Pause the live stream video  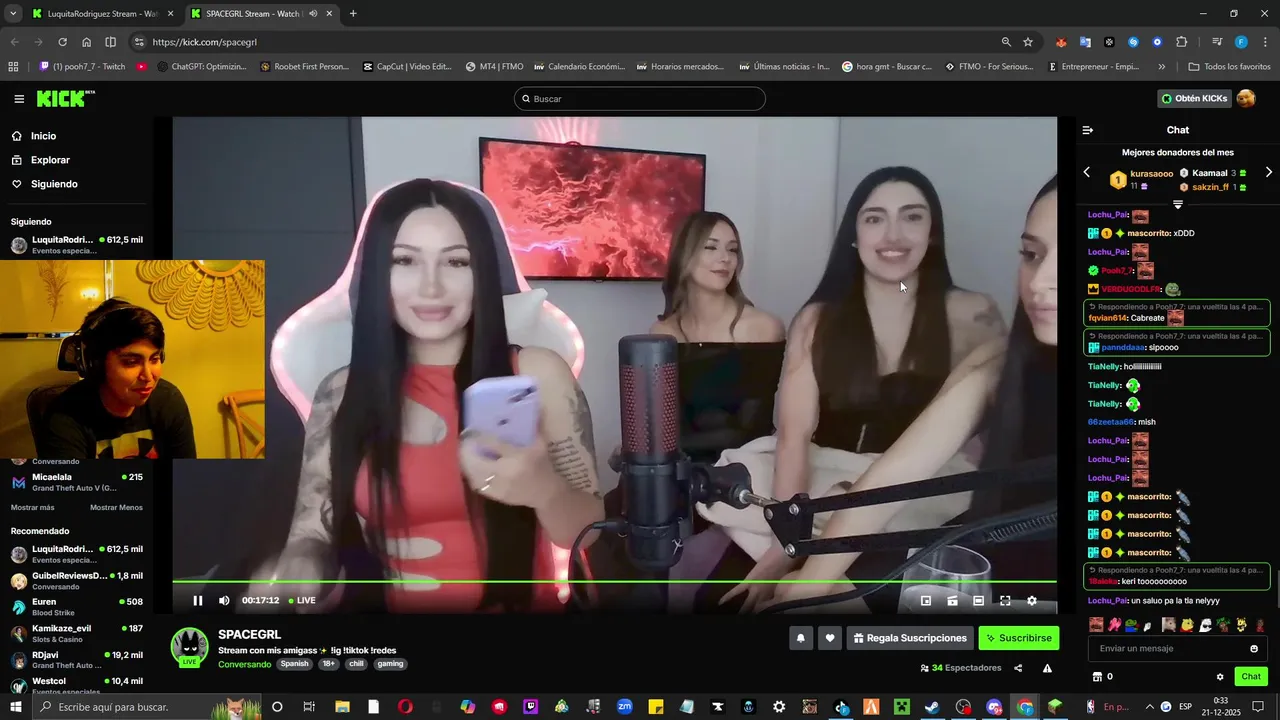[198, 601]
